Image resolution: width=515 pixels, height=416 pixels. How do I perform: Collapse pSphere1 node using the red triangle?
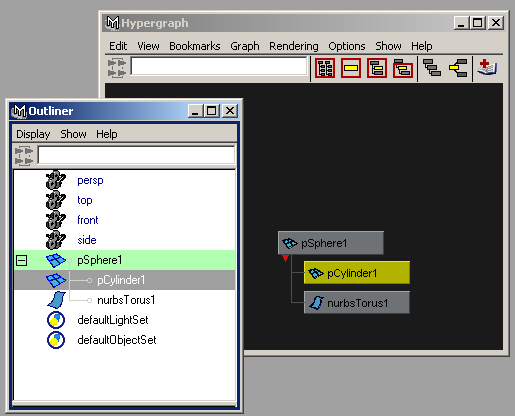coord(285,258)
